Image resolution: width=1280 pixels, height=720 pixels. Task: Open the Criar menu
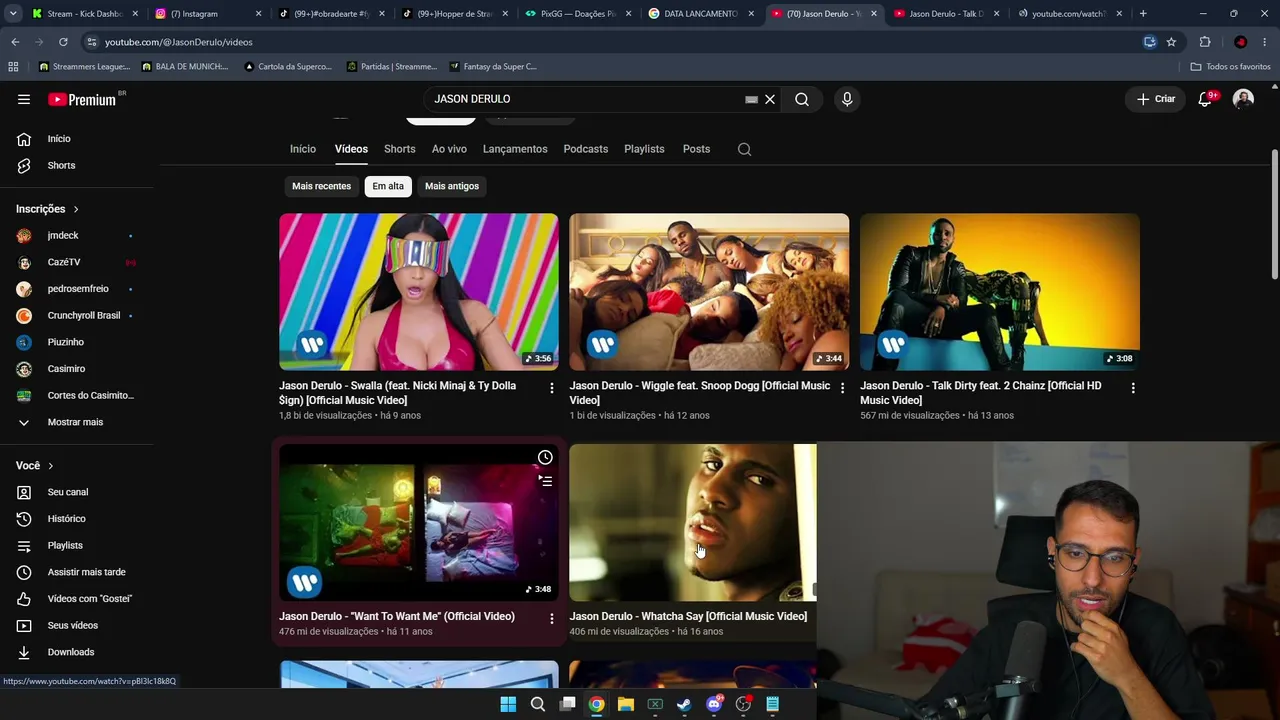tap(1156, 99)
